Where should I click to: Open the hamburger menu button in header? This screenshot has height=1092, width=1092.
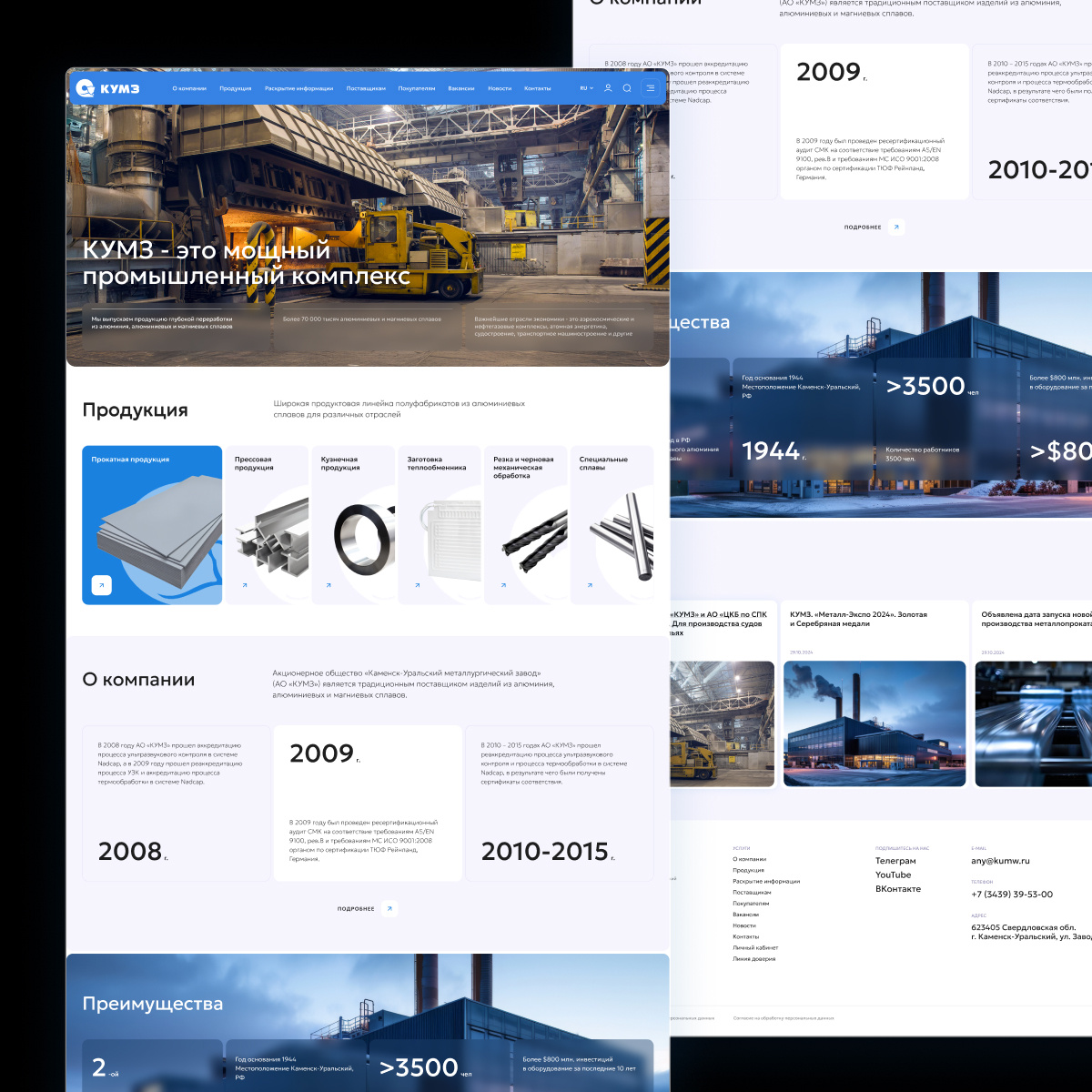(x=650, y=88)
